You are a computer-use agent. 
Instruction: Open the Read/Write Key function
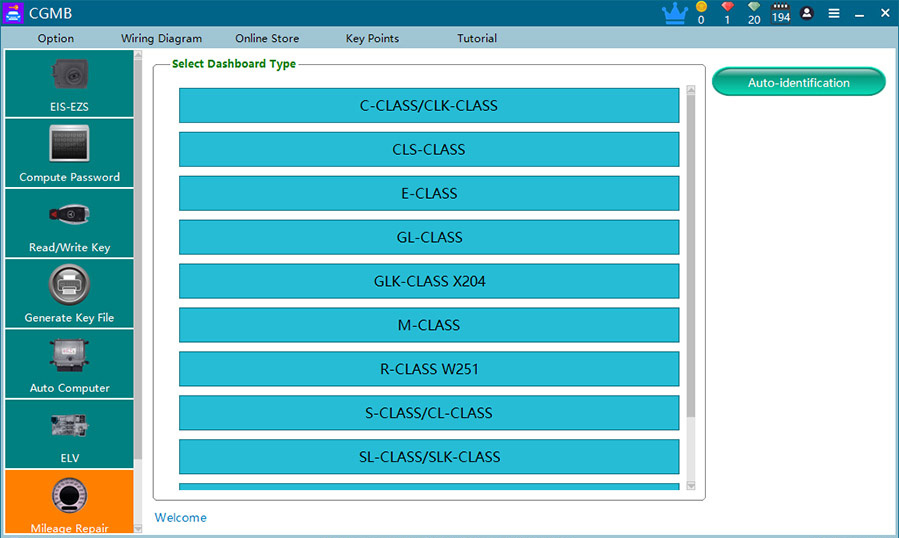pos(69,223)
